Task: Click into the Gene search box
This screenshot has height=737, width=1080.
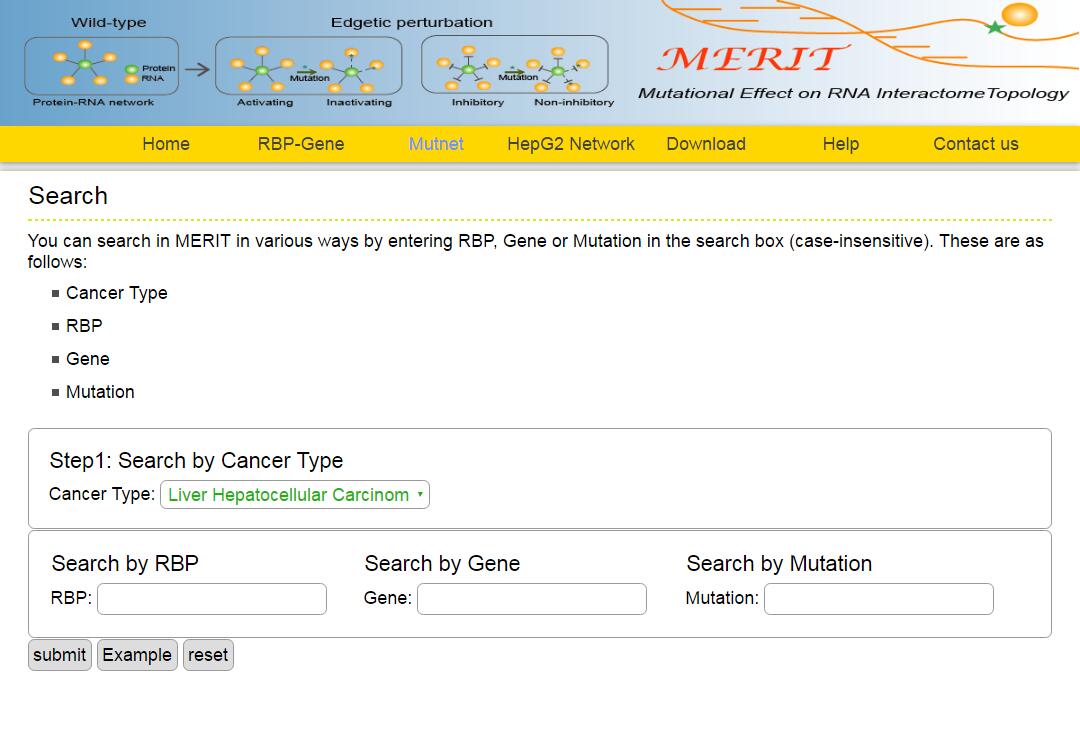Action: coord(532,599)
